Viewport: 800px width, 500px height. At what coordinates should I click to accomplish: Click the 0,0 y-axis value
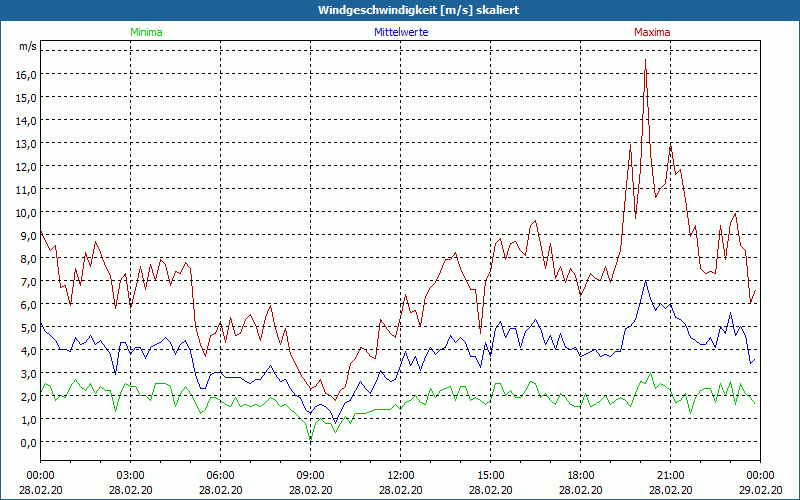[x=26, y=442]
